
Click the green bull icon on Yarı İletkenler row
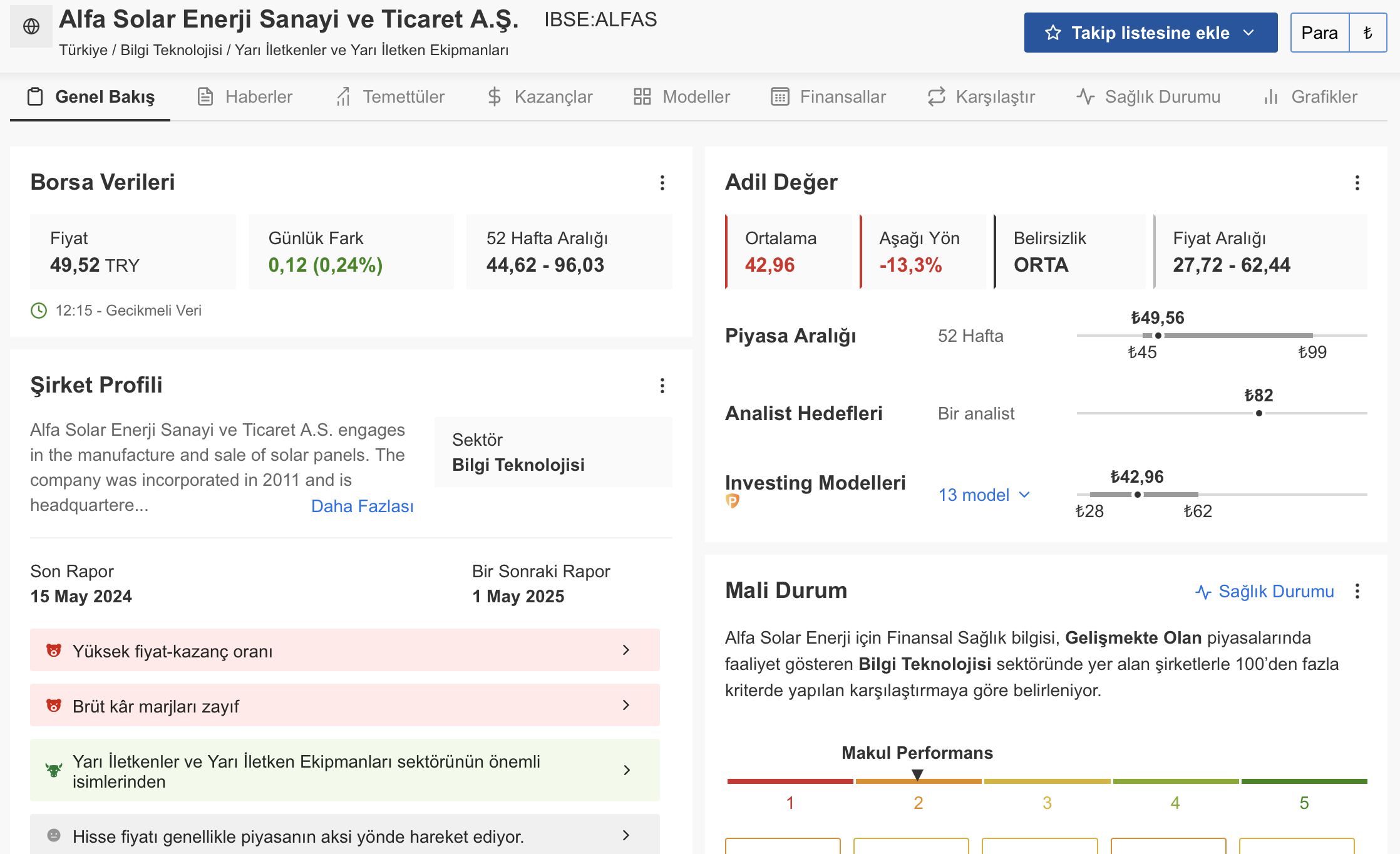54,770
